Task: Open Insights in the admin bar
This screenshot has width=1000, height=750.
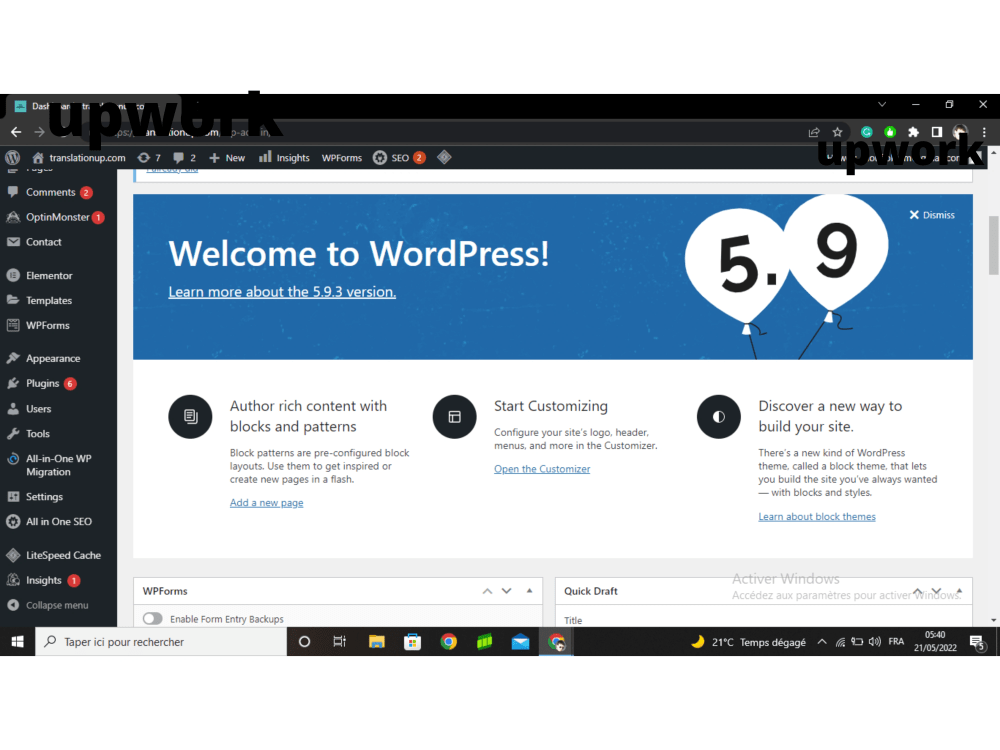Action: 284,158
